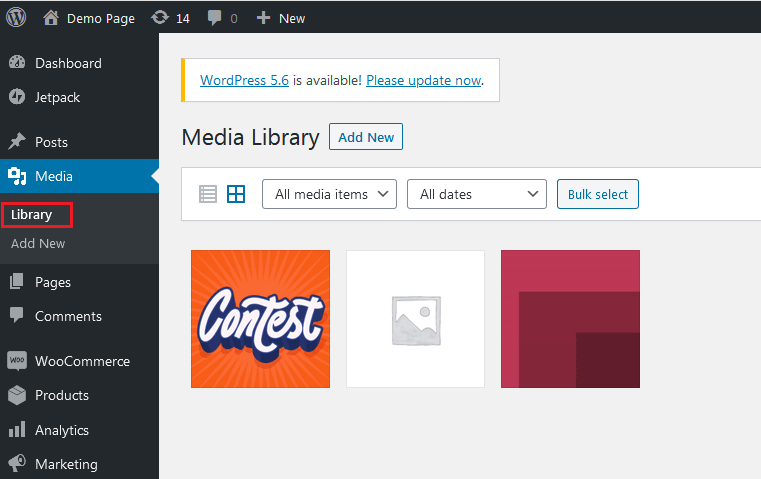Image resolution: width=761 pixels, height=479 pixels.
Task: Click the Add New button next to Media Library
Action: (366, 137)
